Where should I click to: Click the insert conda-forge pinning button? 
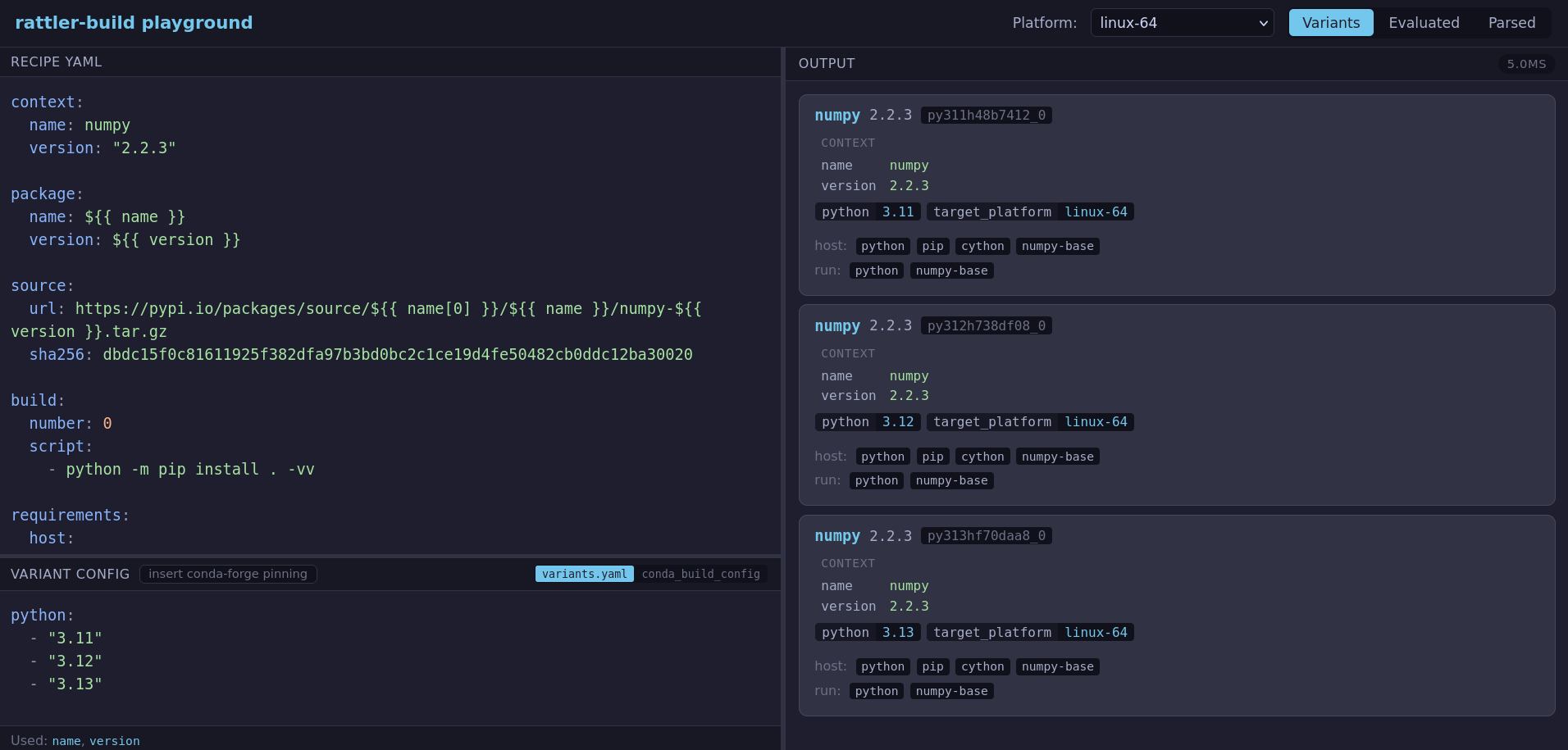pos(228,574)
